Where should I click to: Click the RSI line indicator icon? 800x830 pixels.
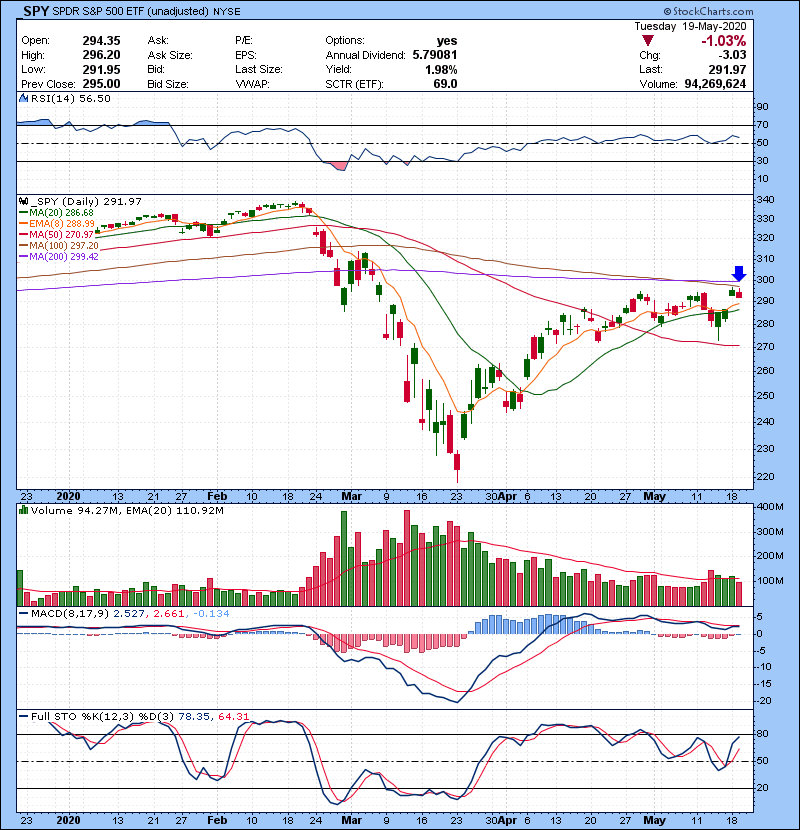click(x=23, y=98)
